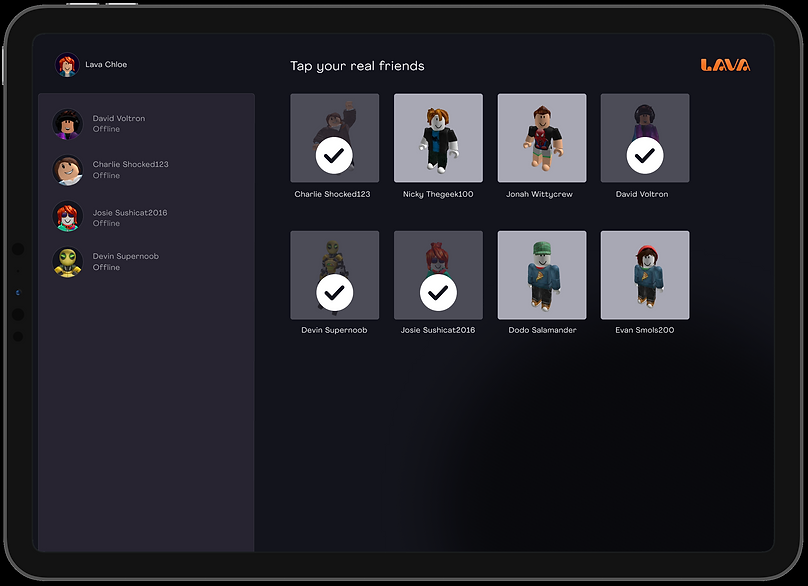Select Devin Supernoob name in the sidebar list

pos(126,256)
